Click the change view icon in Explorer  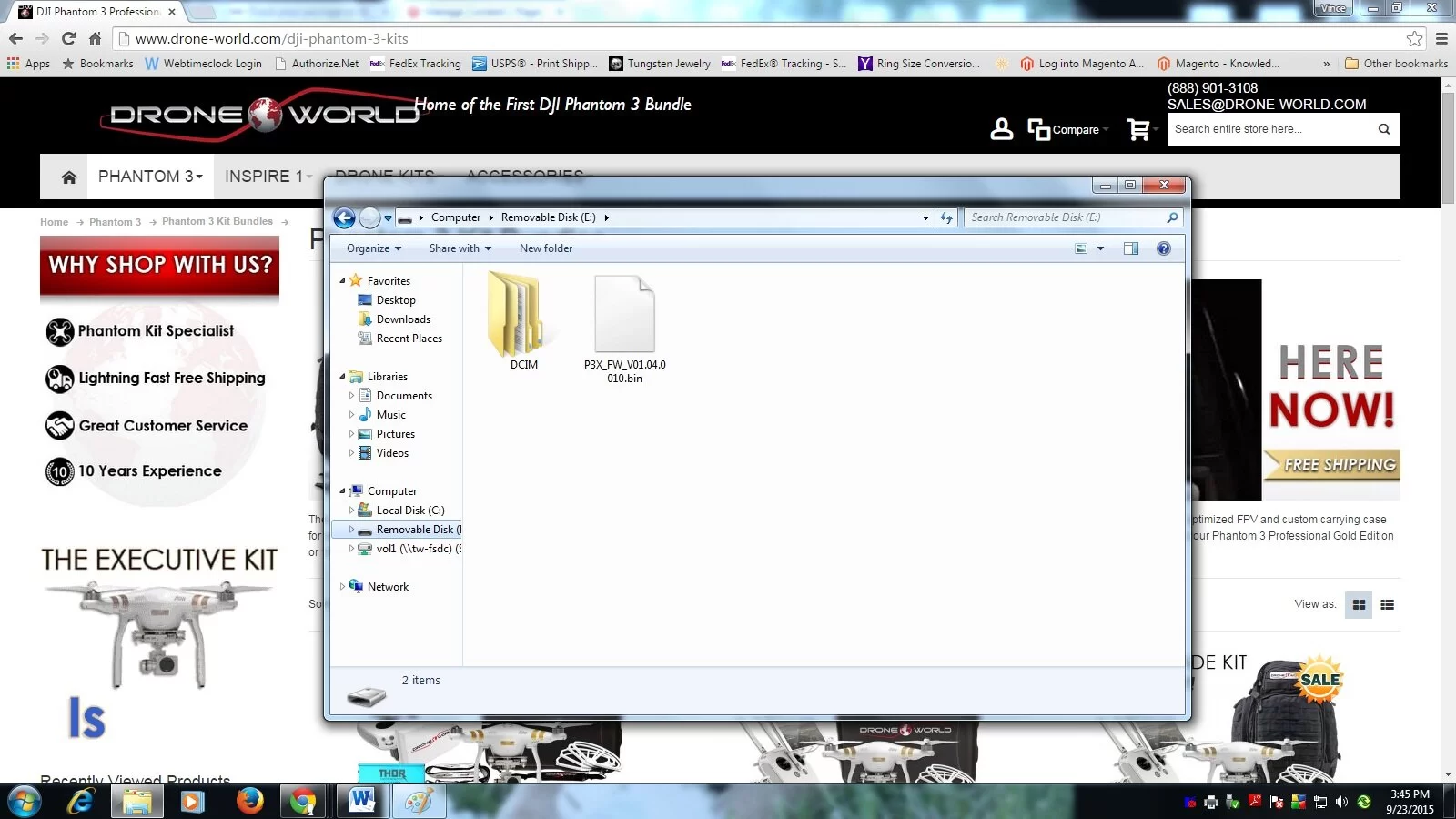[x=1081, y=248]
